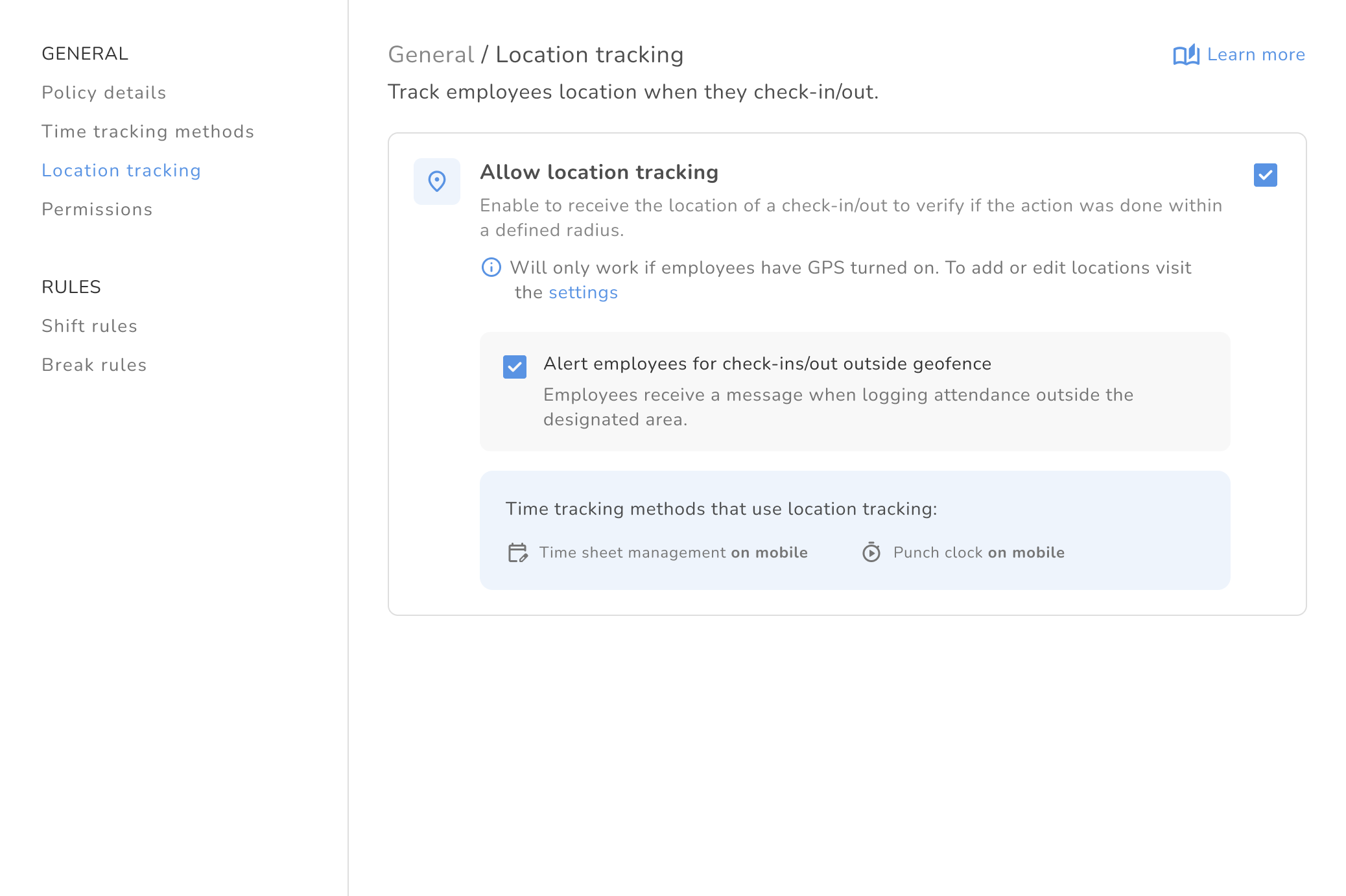This screenshot has height=896, width=1346.
Task: Open Policy details in sidebar
Action: (x=104, y=93)
